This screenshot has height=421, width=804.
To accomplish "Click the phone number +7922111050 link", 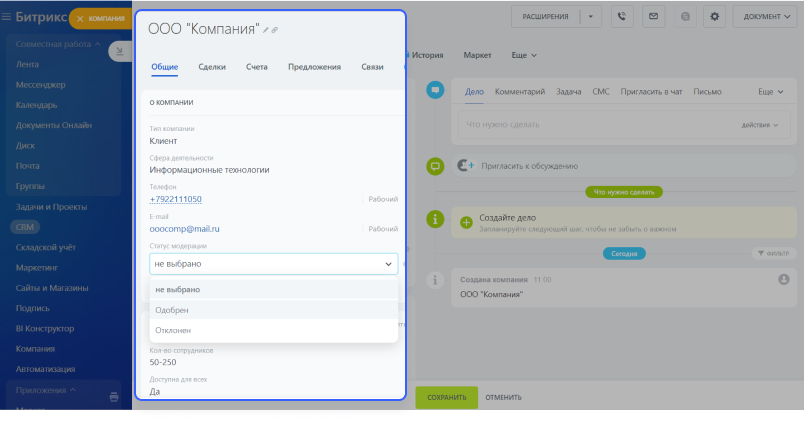I will 175,199.
